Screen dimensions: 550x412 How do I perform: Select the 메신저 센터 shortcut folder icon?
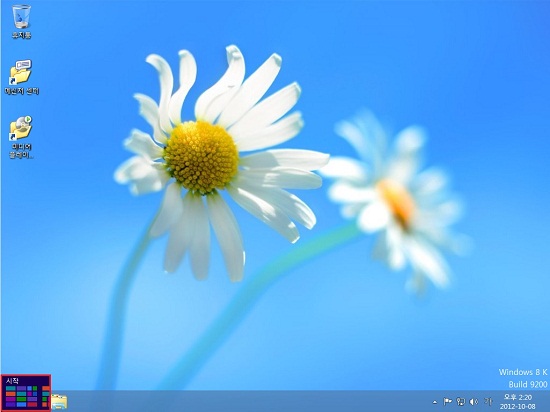click(x=21, y=72)
